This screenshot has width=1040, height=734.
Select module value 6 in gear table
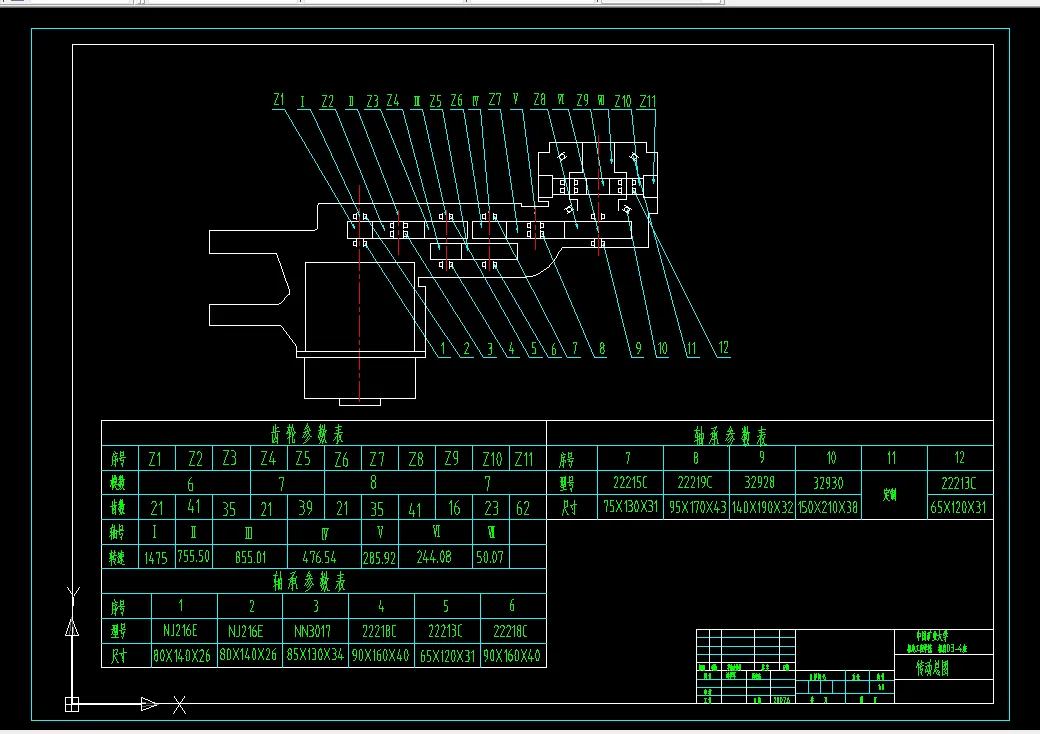pos(191,484)
